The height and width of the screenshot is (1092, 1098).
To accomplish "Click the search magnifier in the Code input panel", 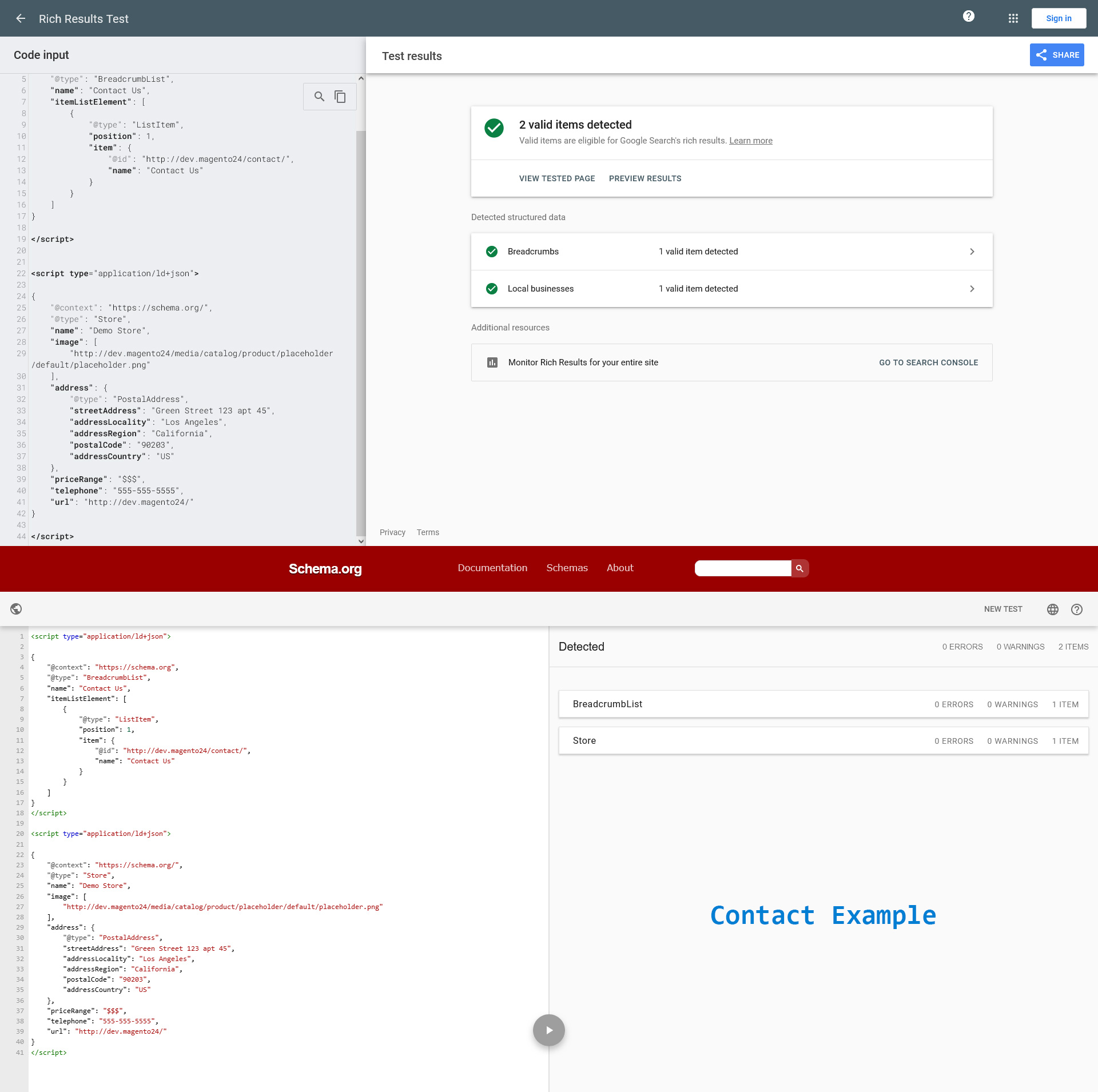I will (319, 97).
